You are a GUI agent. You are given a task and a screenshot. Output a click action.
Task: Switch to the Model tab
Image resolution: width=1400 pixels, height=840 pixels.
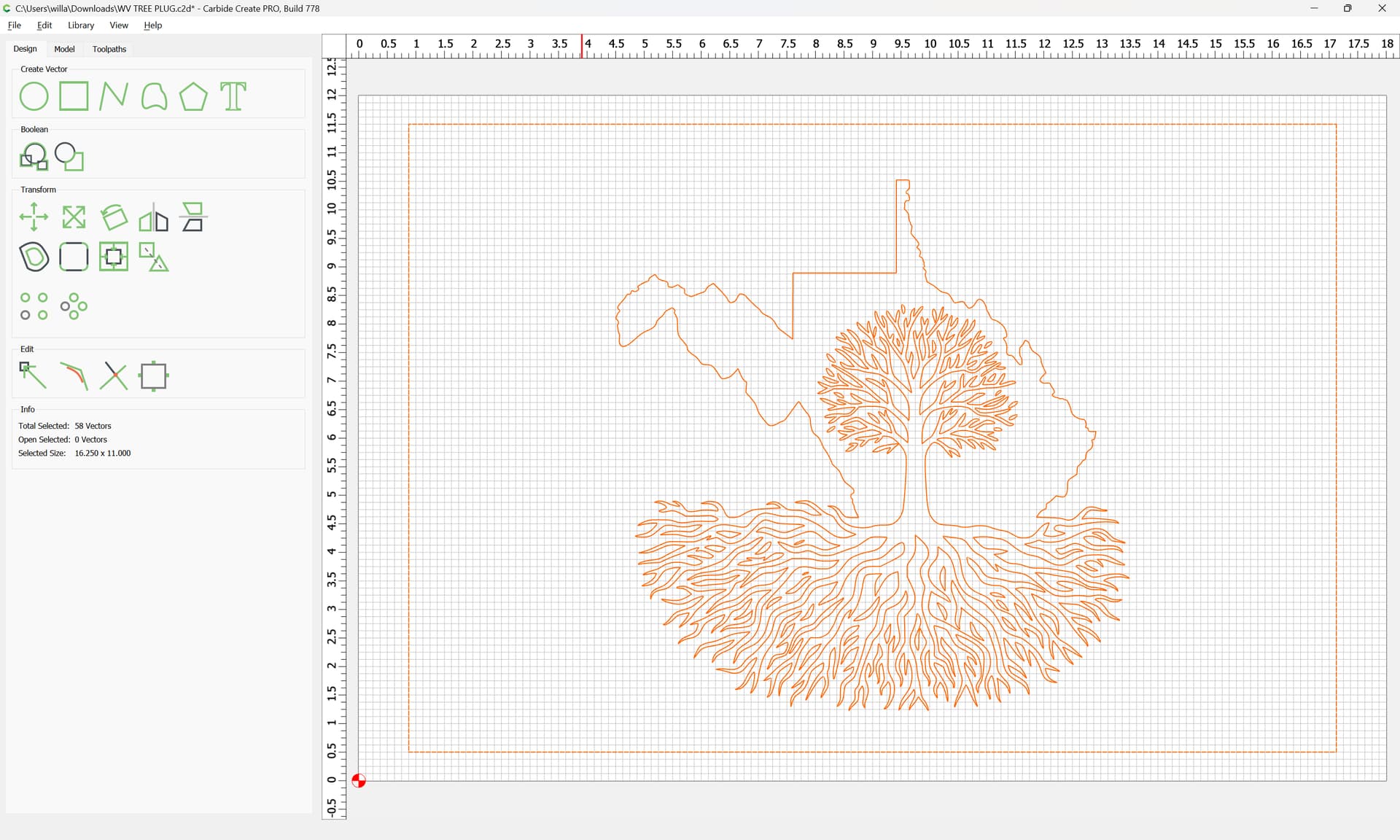click(65, 49)
